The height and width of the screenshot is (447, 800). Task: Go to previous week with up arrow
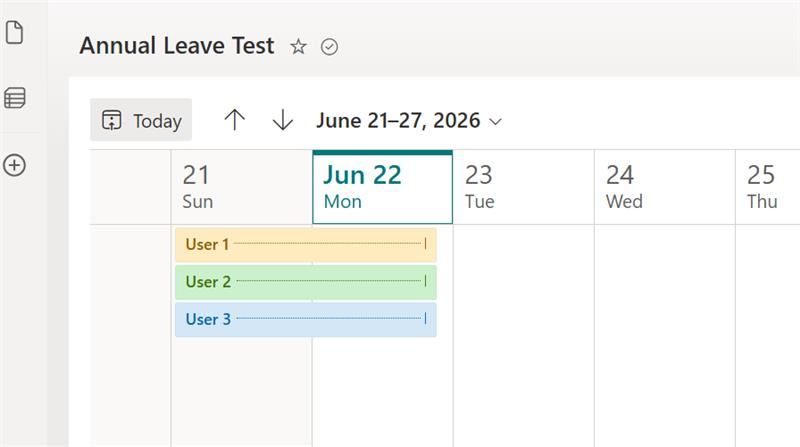point(235,120)
